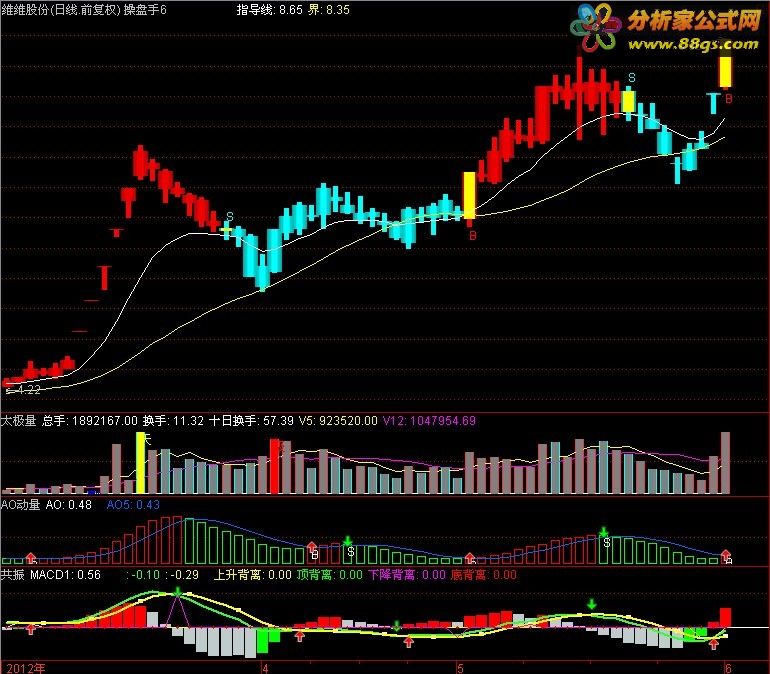Click the S marker above the cyan candle near April
Image resolution: width=770 pixels, height=674 pixels.
[x=229, y=216]
